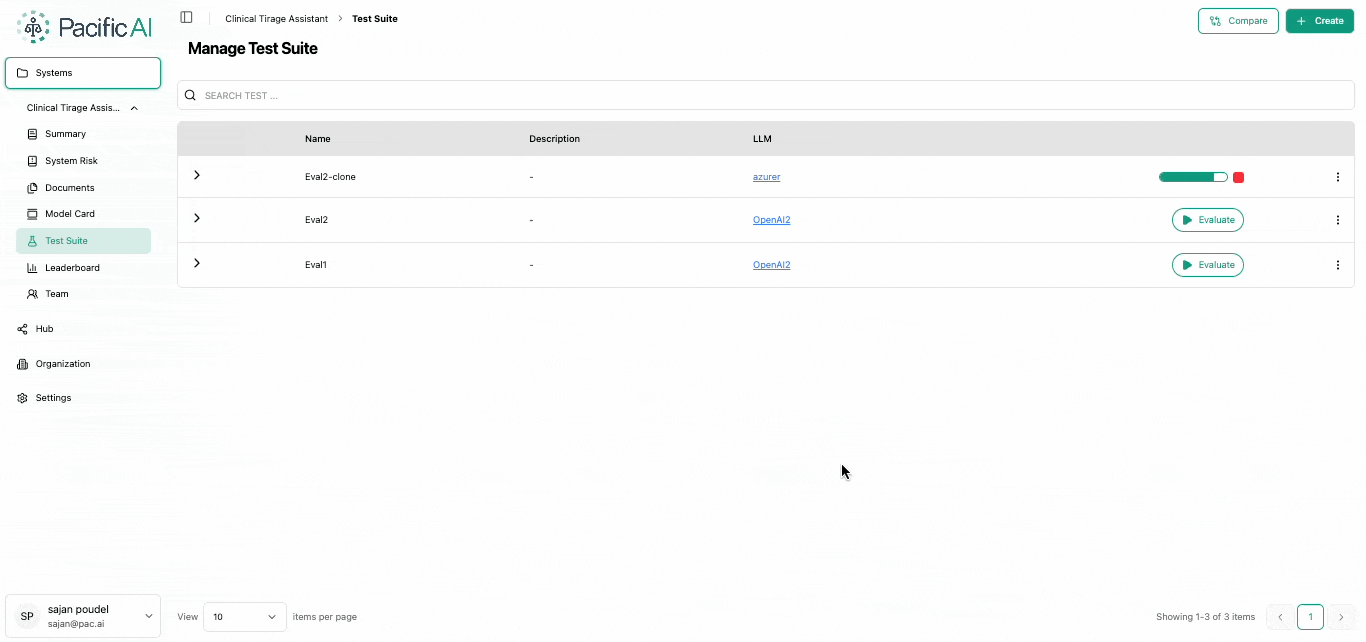
Task: Expand the Eval2 test row
Action: coord(197,218)
